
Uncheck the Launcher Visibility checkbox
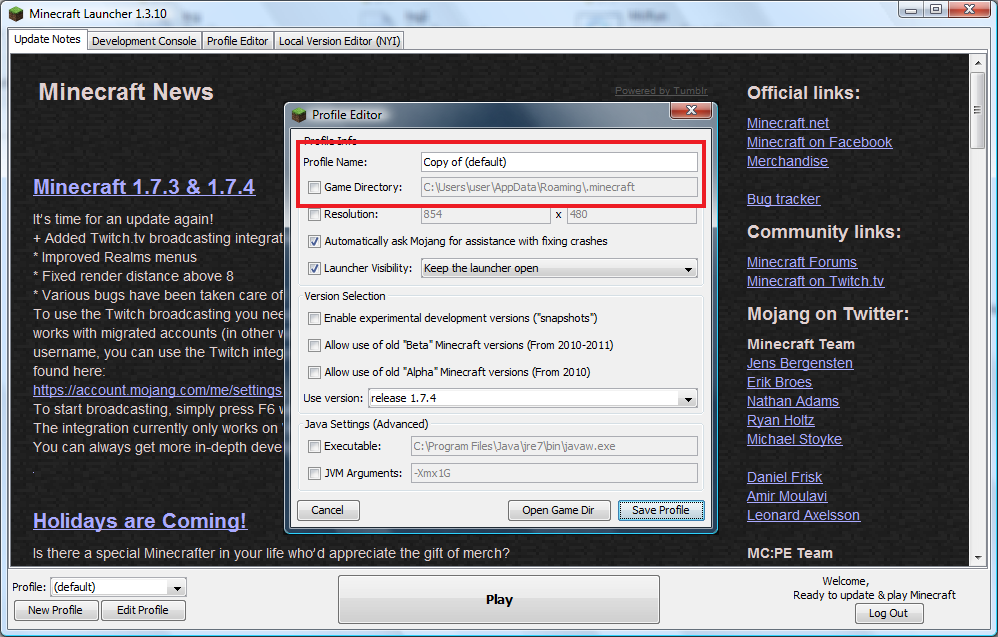(x=314, y=269)
